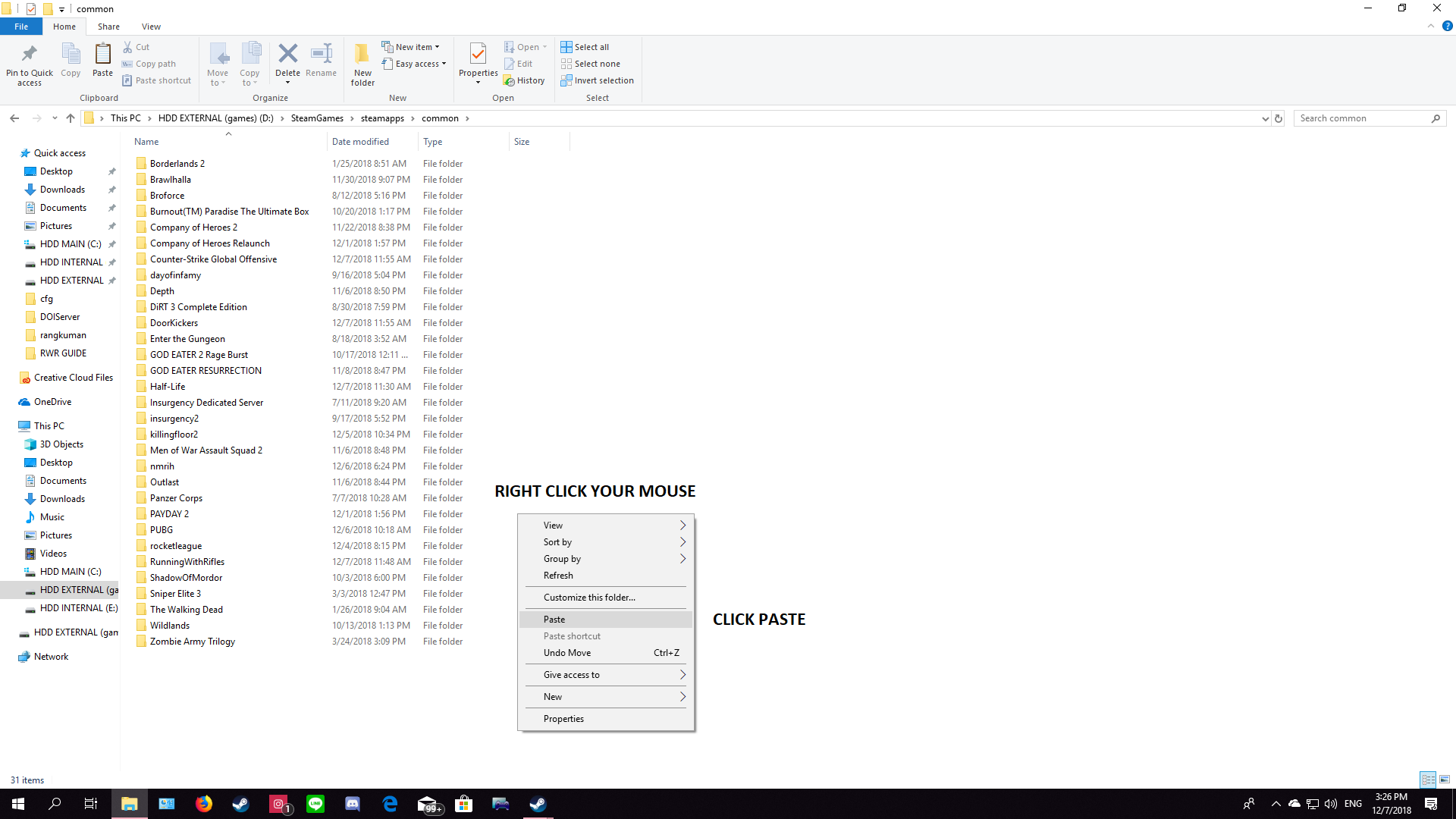
Task: Click the New folder icon
Action: pyautogui.click(x=362, y=54)
